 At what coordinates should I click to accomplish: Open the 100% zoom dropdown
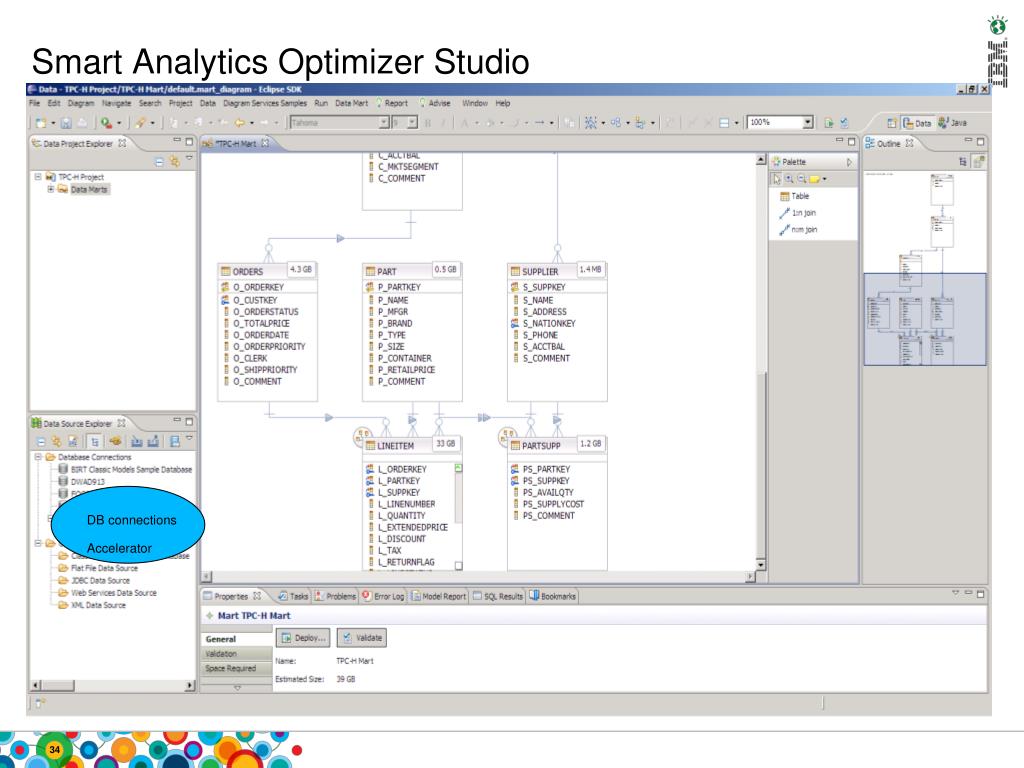(808, 122)
